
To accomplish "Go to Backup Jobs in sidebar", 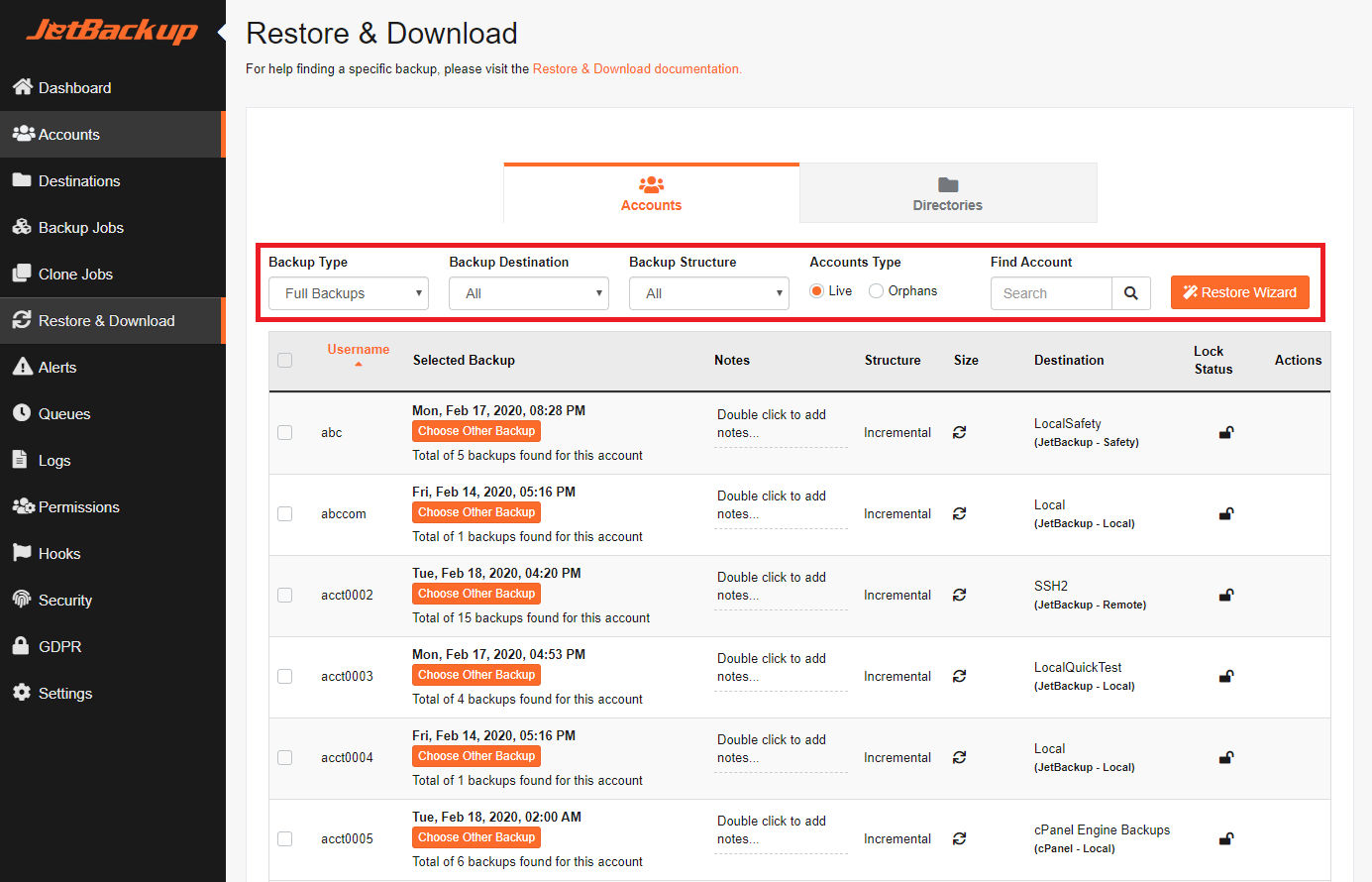I will tap(112, 227).
